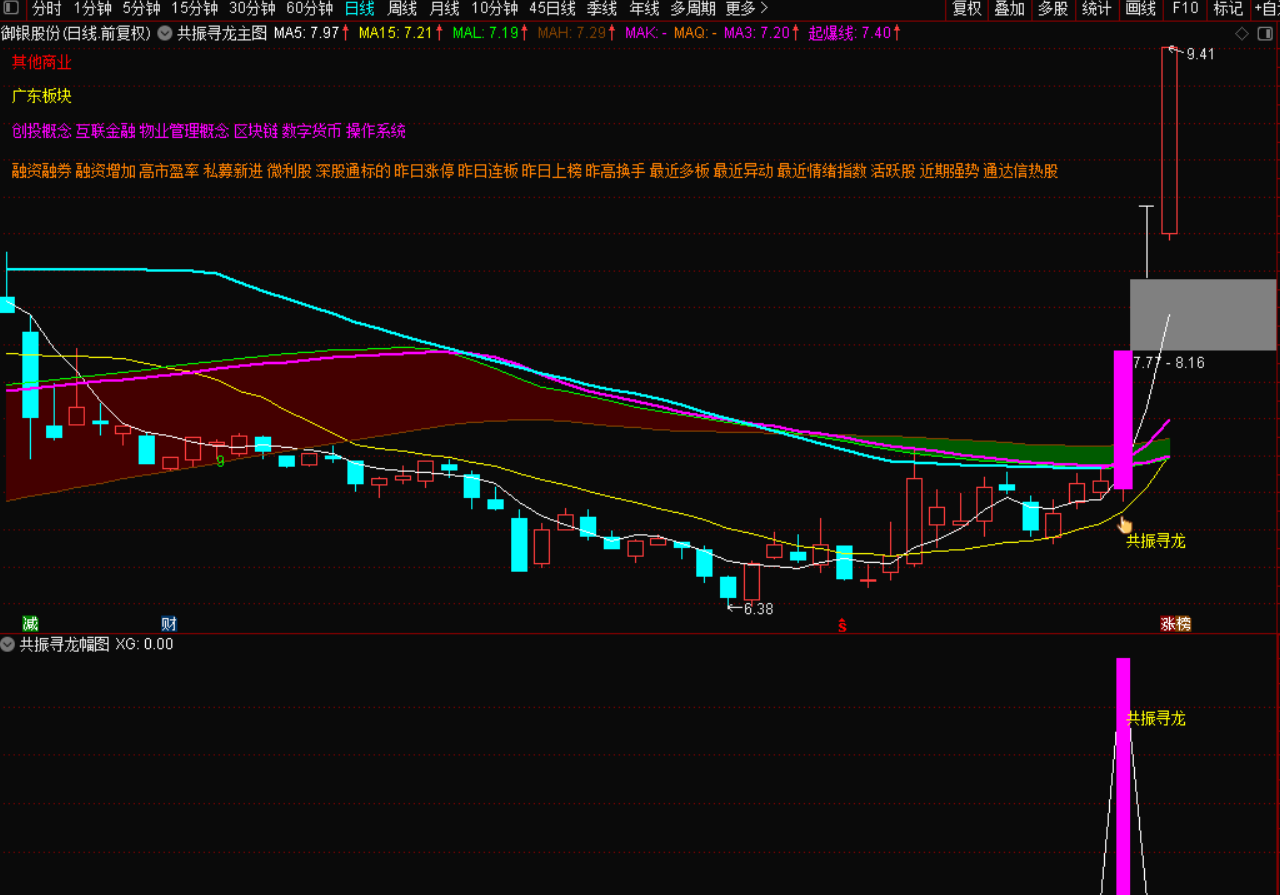The height and width of the screenshot is (895, 1280).
Task: Click the 区块链 concept tag
Action: pos(255,131)
